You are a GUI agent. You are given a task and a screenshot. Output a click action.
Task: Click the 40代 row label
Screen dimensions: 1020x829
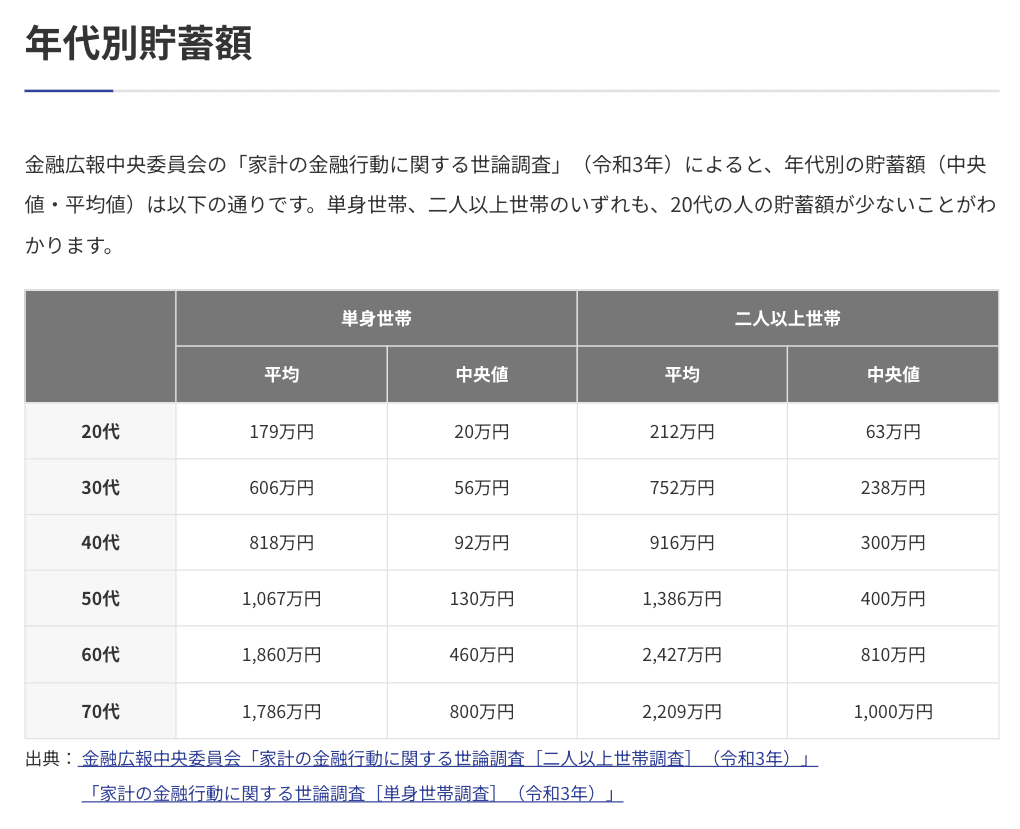100,543
